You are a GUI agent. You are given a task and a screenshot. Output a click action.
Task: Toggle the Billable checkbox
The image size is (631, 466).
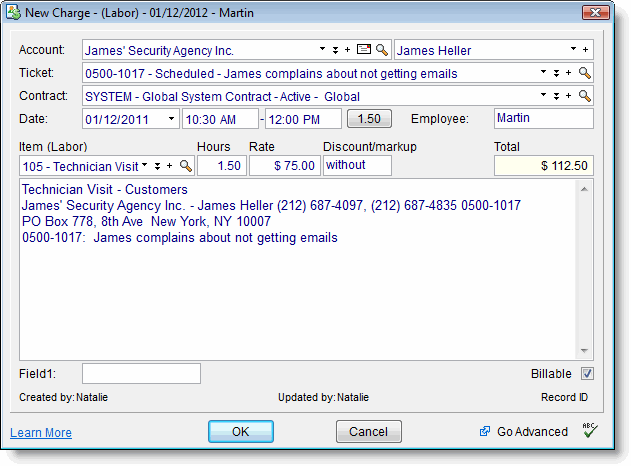coord(587,374)
